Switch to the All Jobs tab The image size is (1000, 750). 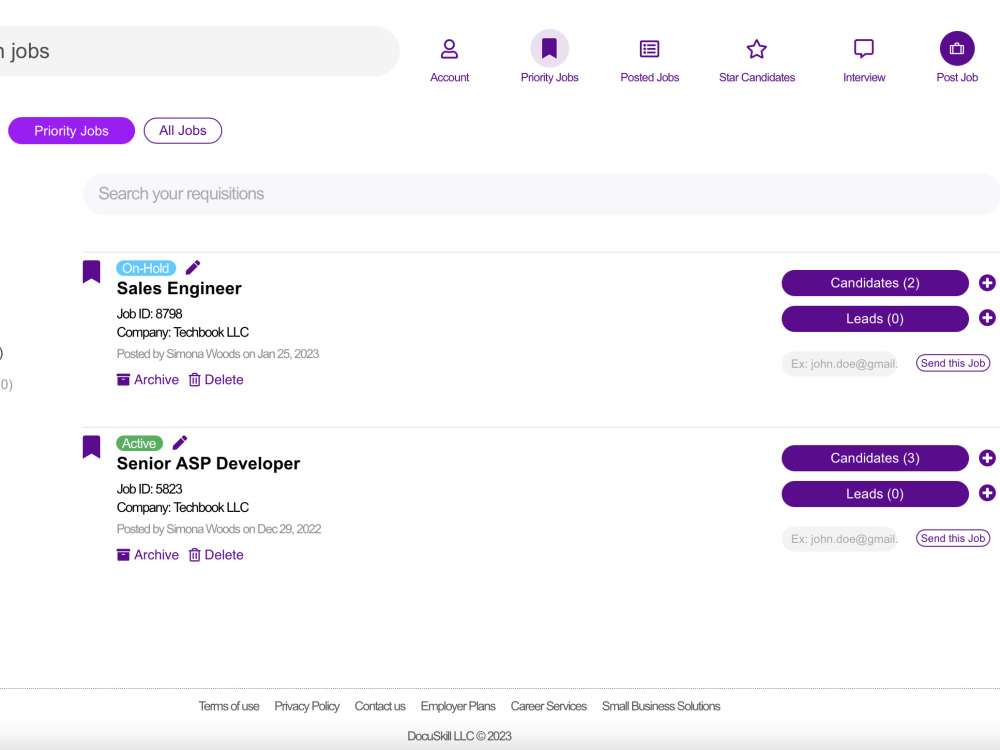pyautogui.click(x=183, y=130)
